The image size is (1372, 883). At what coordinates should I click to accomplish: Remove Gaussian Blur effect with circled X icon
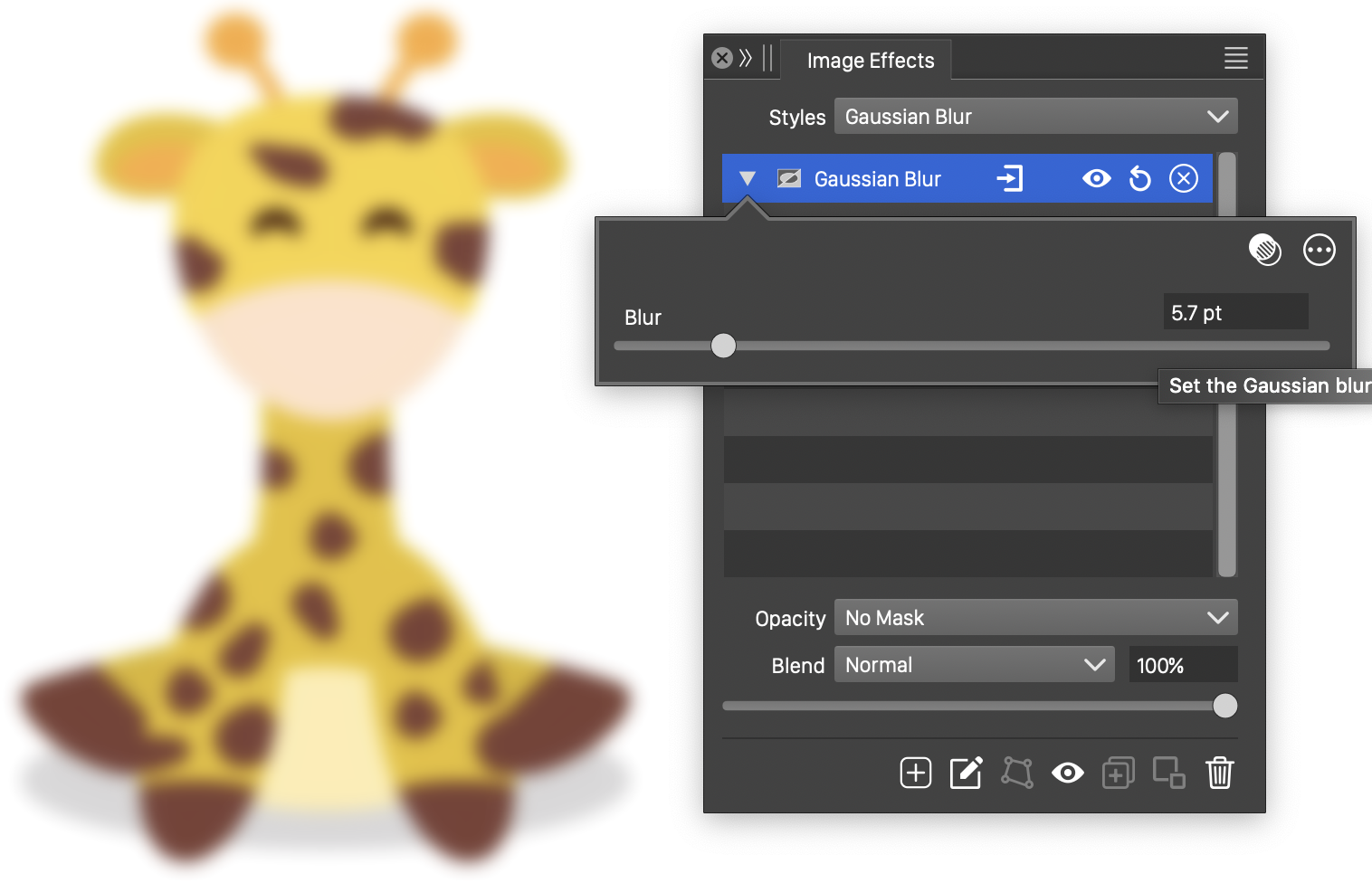click(1184, 179)
